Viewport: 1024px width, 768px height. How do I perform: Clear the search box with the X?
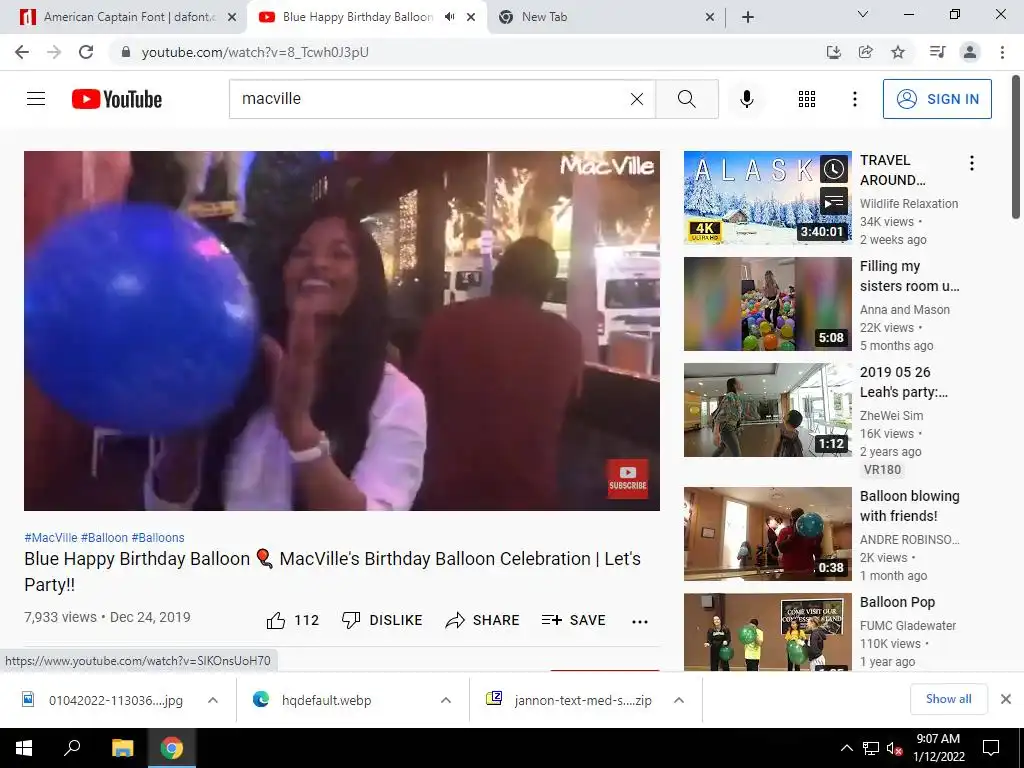point(637,99)
